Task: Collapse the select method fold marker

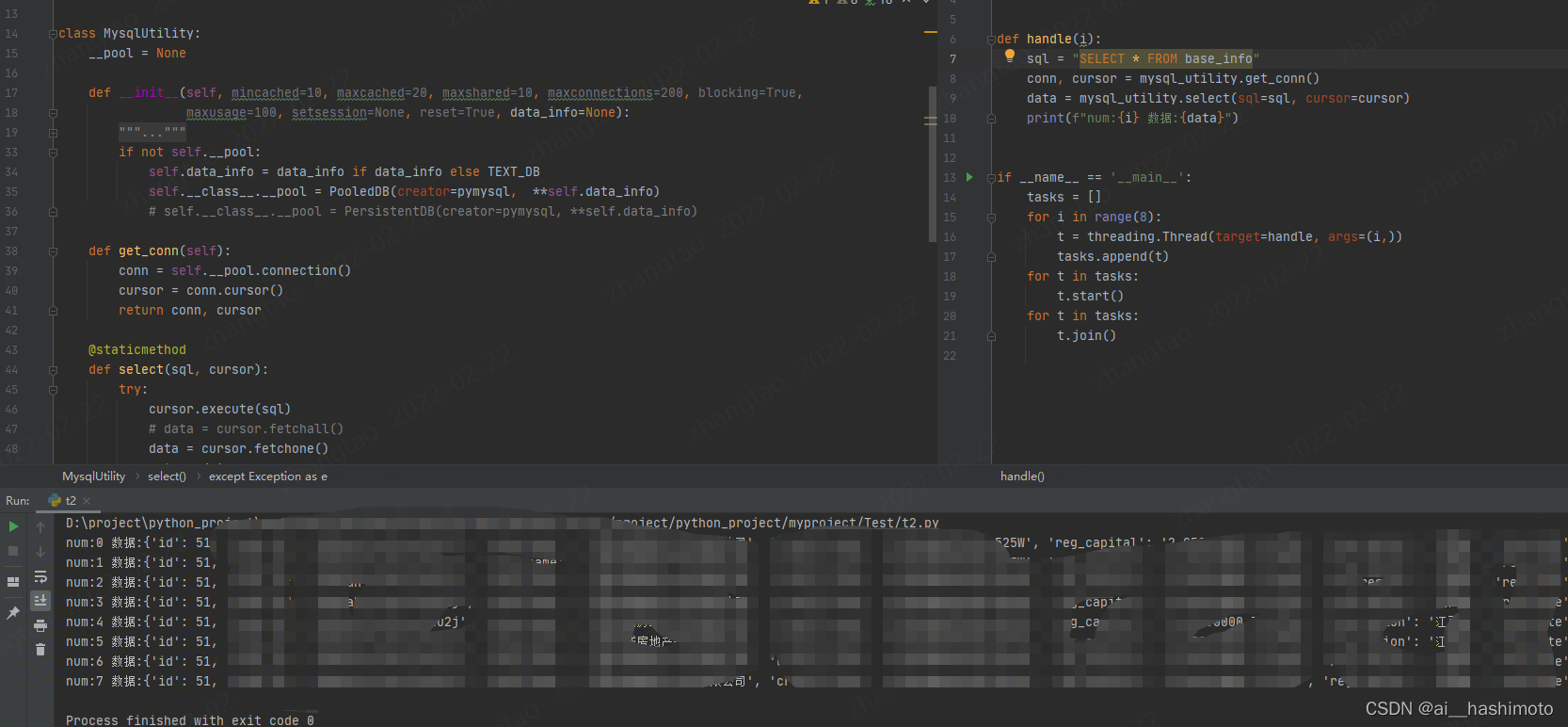Action: (53, 370)
